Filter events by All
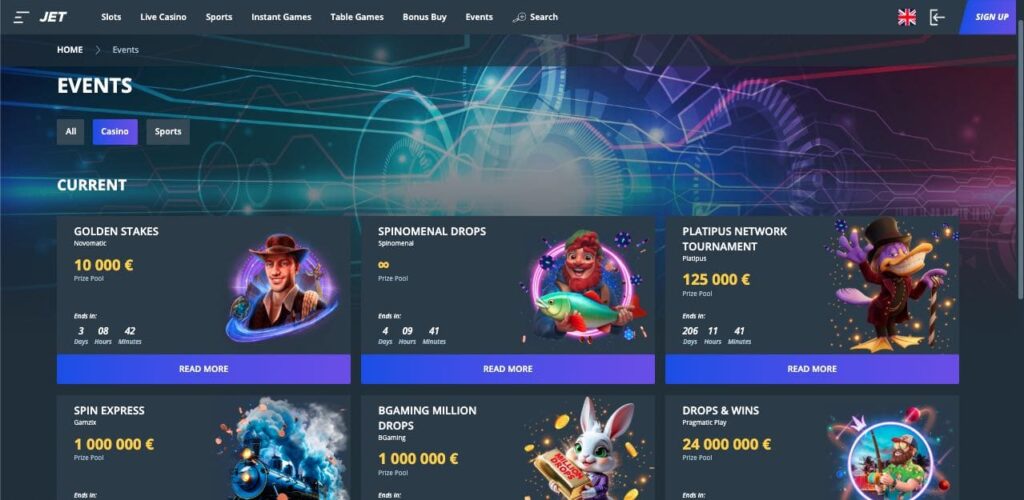 pos(71,132)
